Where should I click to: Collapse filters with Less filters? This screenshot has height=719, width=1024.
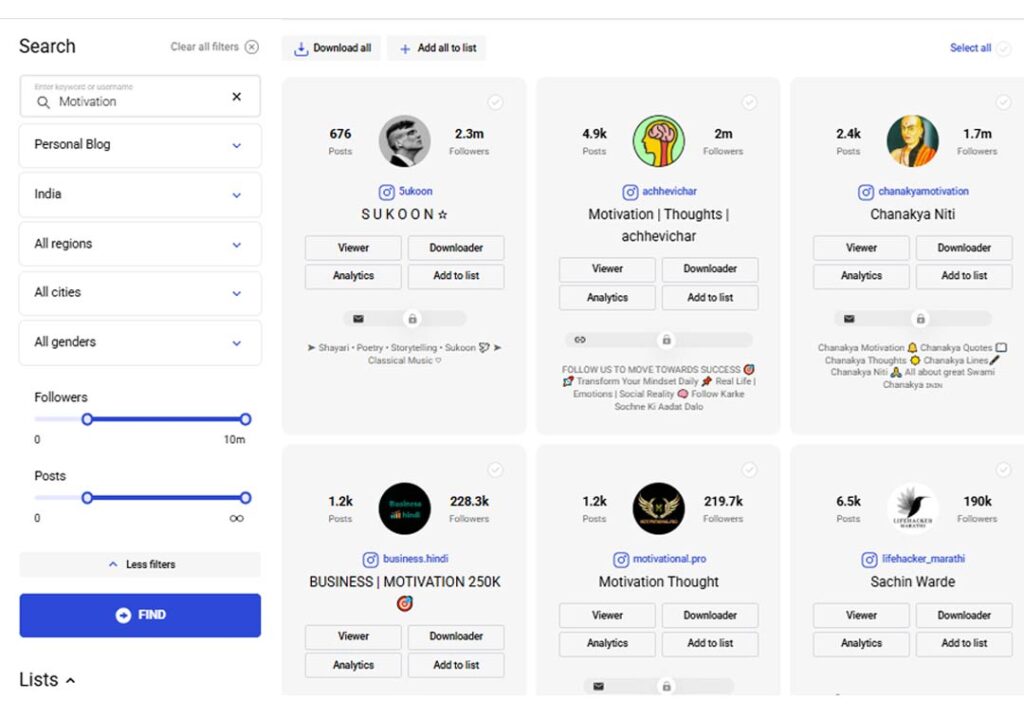click(x=140, y=565)
